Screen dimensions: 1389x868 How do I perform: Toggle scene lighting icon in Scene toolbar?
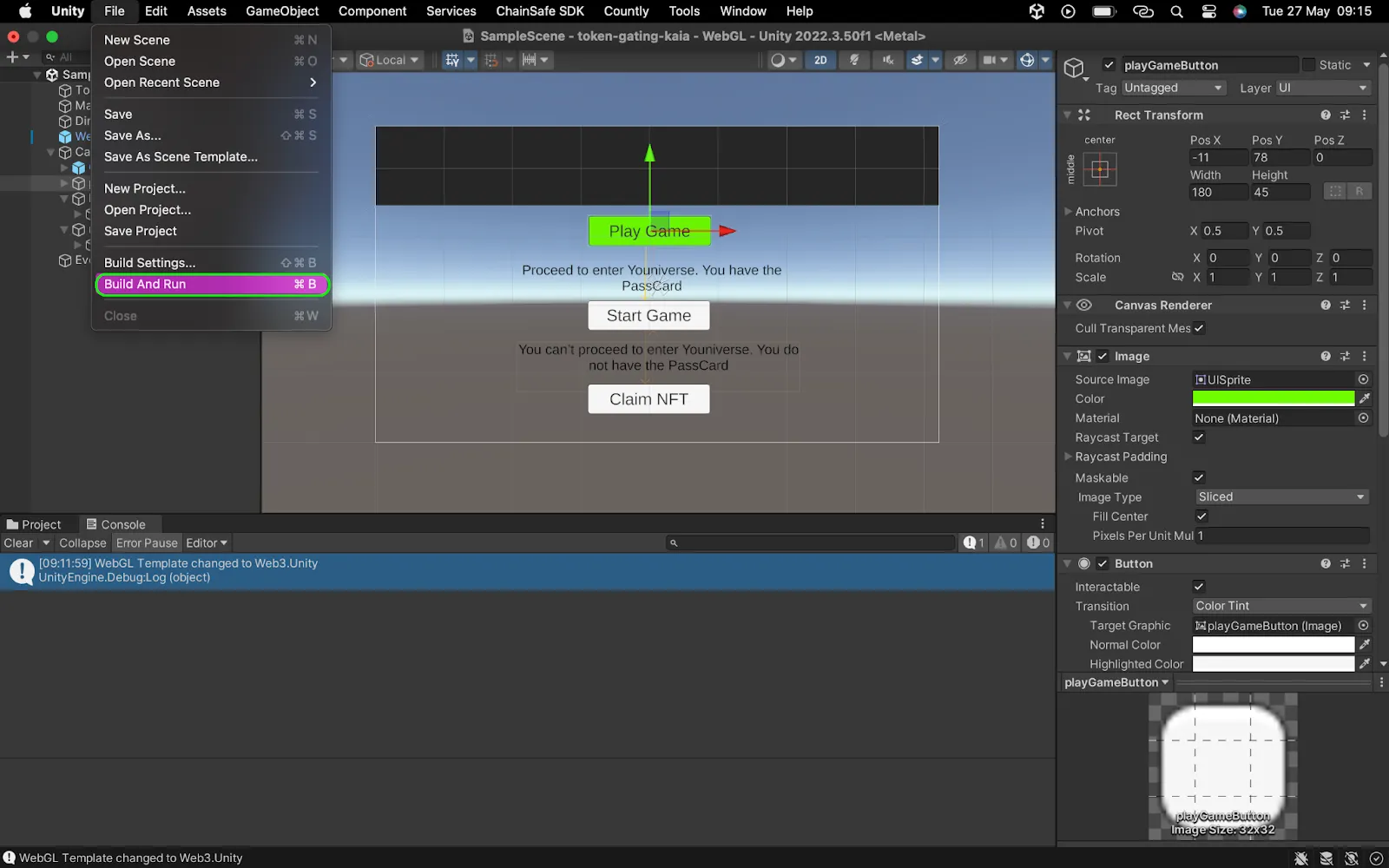(x=854, y=60)
